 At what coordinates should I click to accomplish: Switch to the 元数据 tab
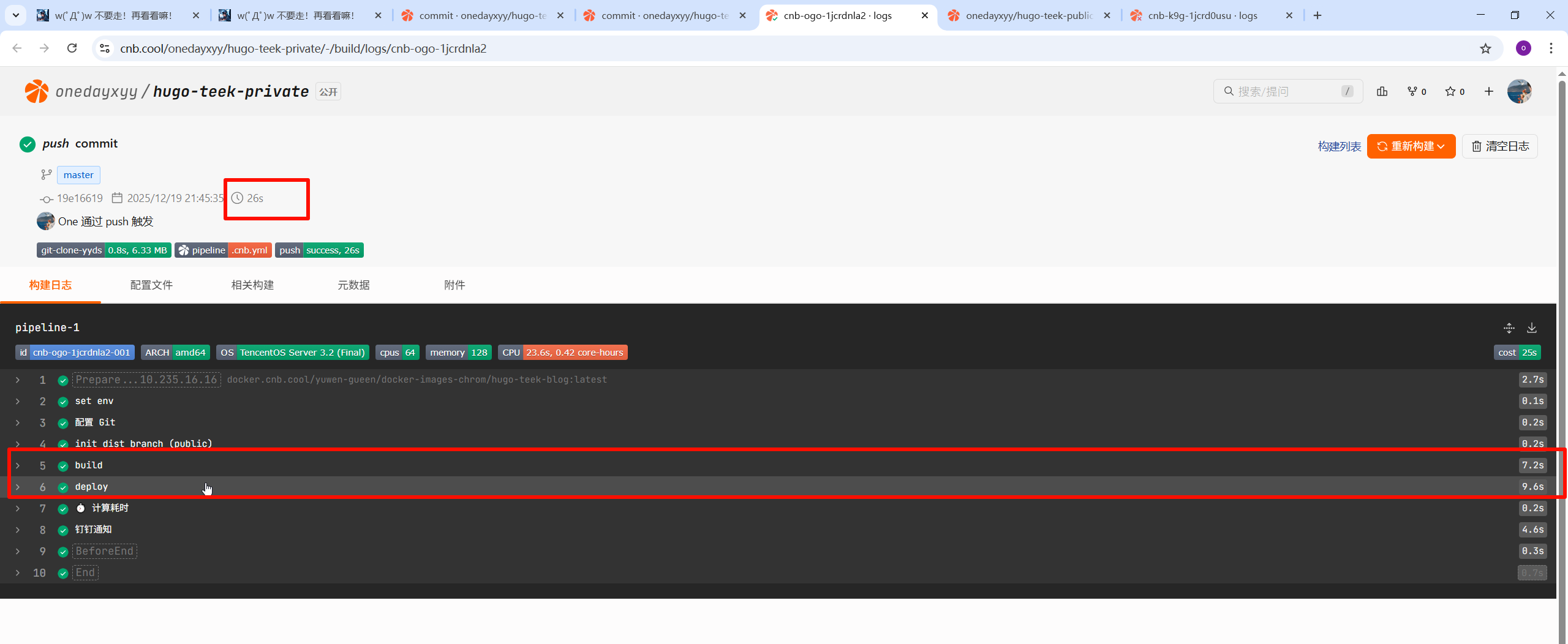click(x=353, y=285)
